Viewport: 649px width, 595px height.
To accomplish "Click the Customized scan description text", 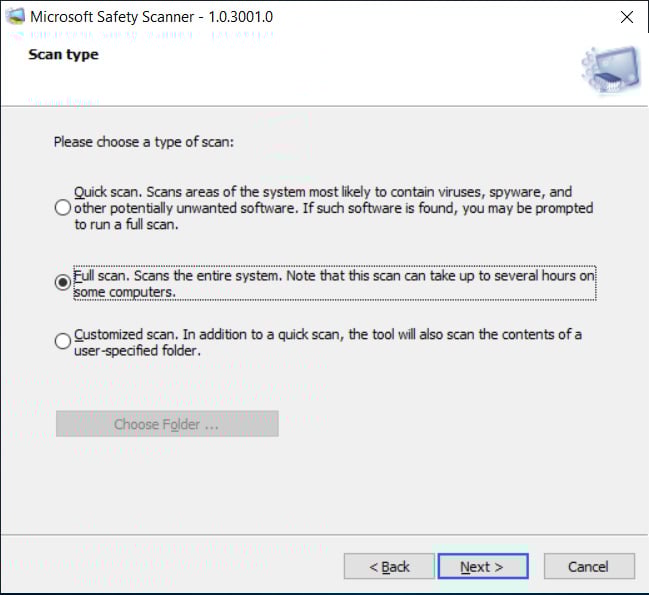I will [x=328, y=342].
